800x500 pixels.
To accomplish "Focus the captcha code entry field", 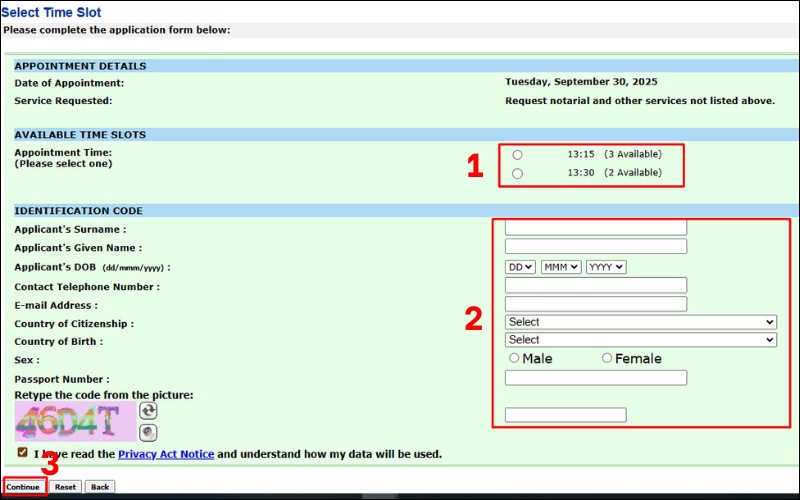I will pyautogui.click(x=566, y=415).
